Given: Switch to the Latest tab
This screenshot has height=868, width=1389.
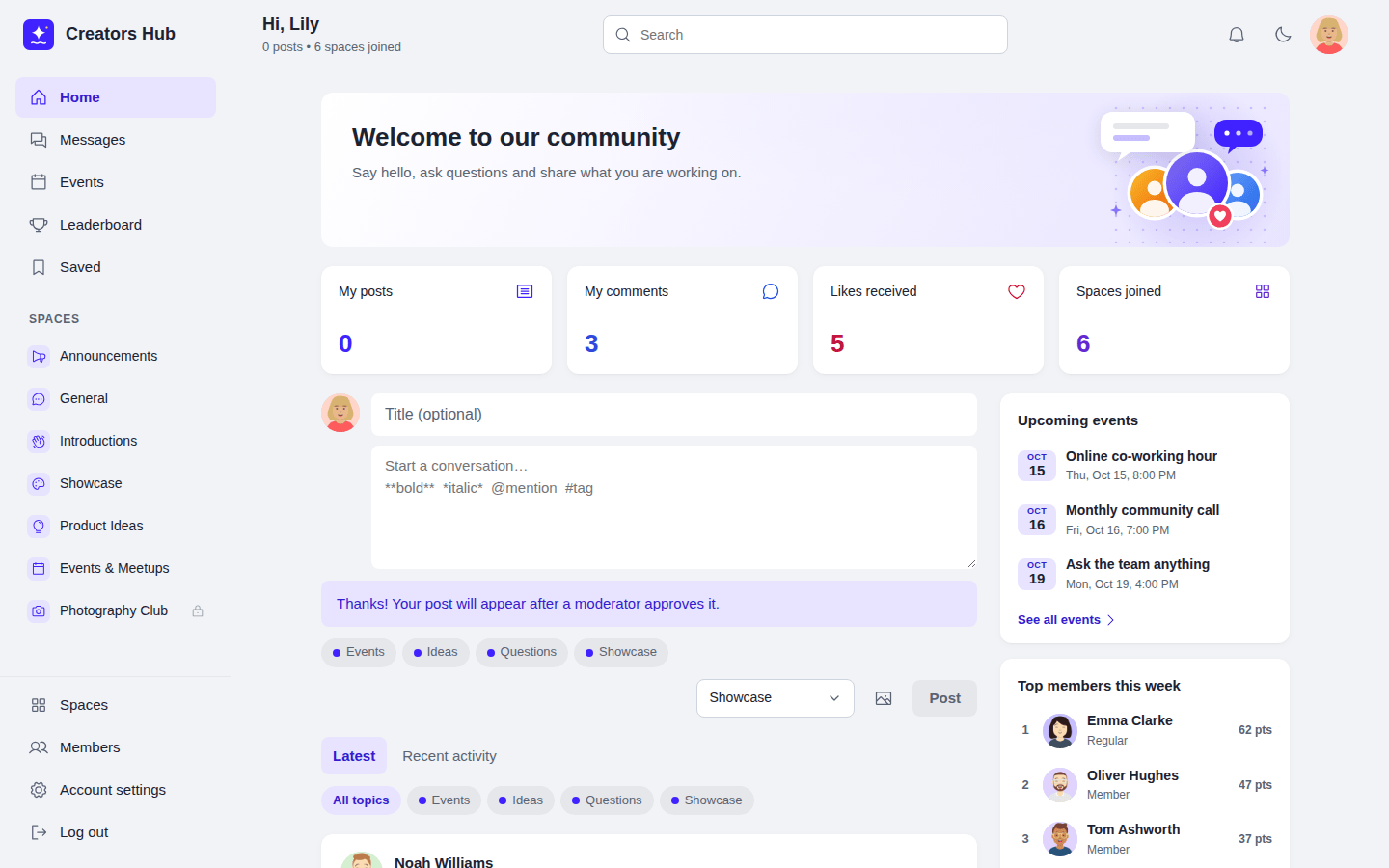Looking at the screenshot, I should [x=354, y=756].
